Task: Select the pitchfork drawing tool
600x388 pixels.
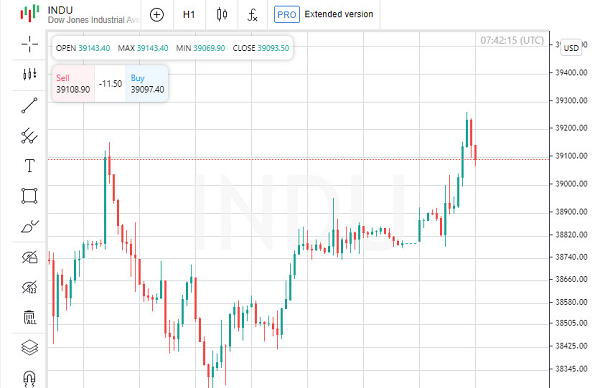Action: tap(29, 136)
